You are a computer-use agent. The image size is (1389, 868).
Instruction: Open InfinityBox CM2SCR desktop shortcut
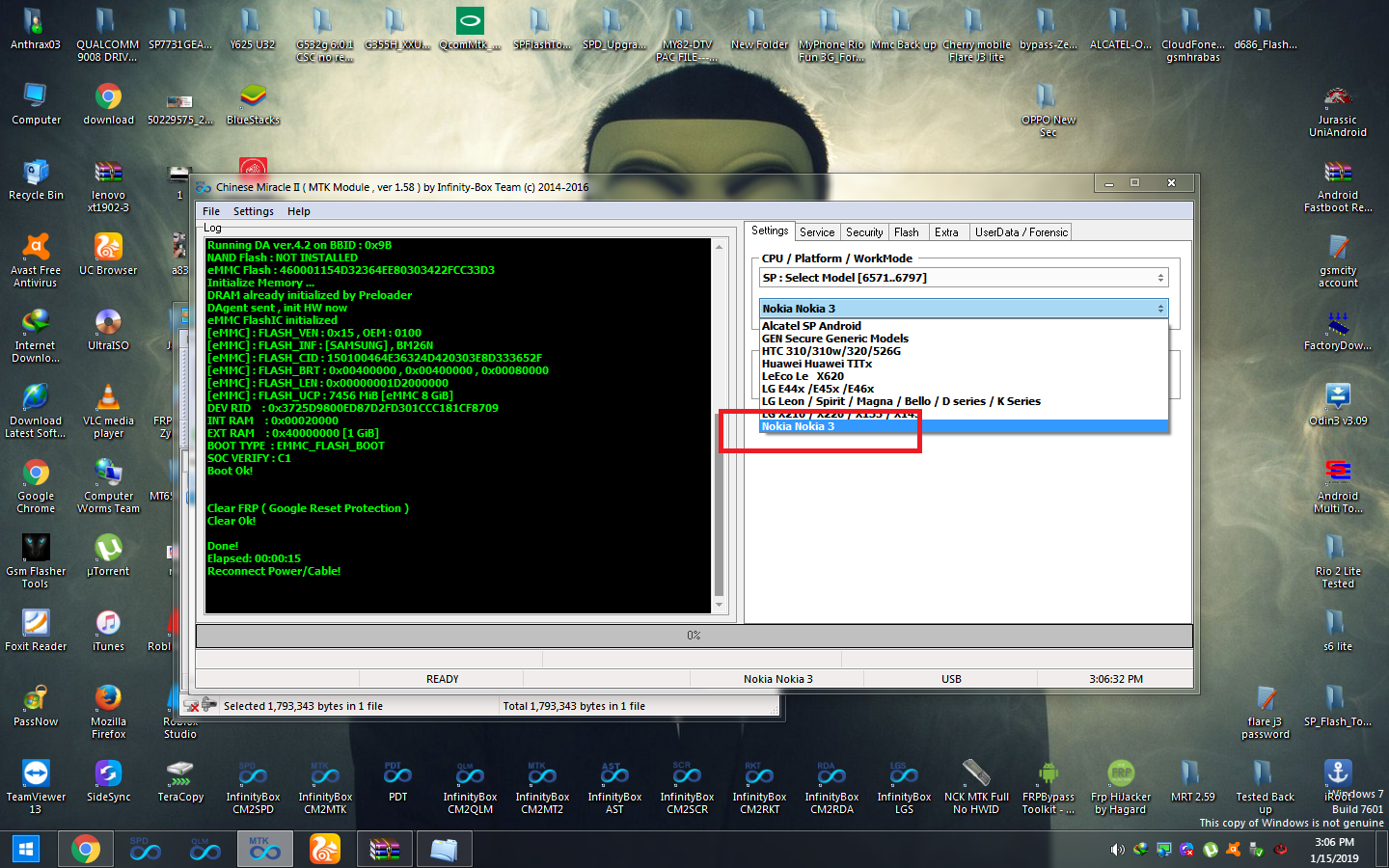tap(687, 786)
